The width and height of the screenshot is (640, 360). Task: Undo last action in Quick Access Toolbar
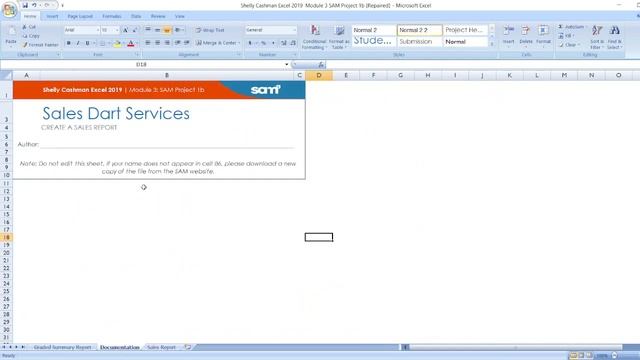click(34, 5)
